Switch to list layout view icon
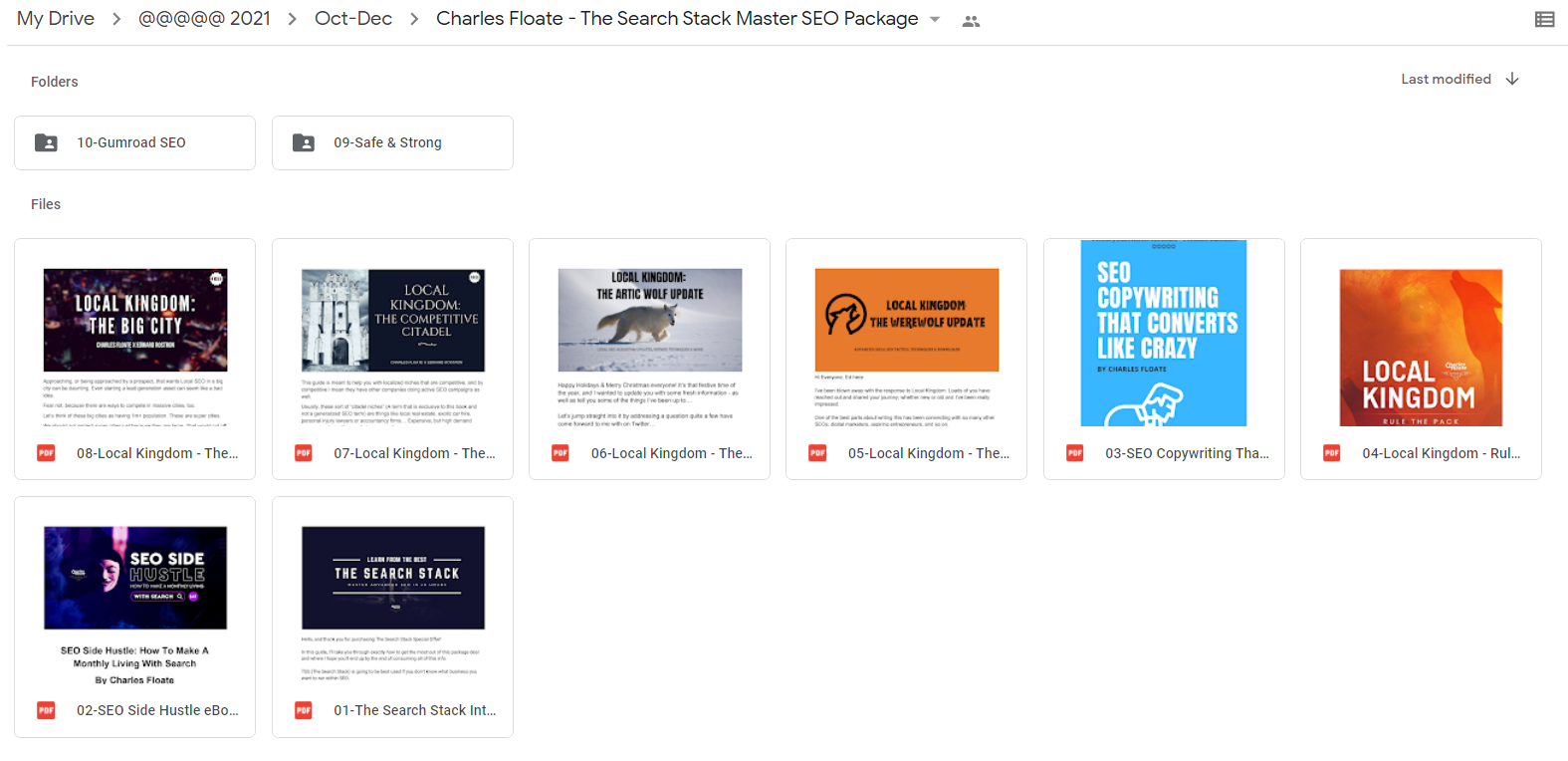Viewport: 1568px width, 761px height. 1544,19
